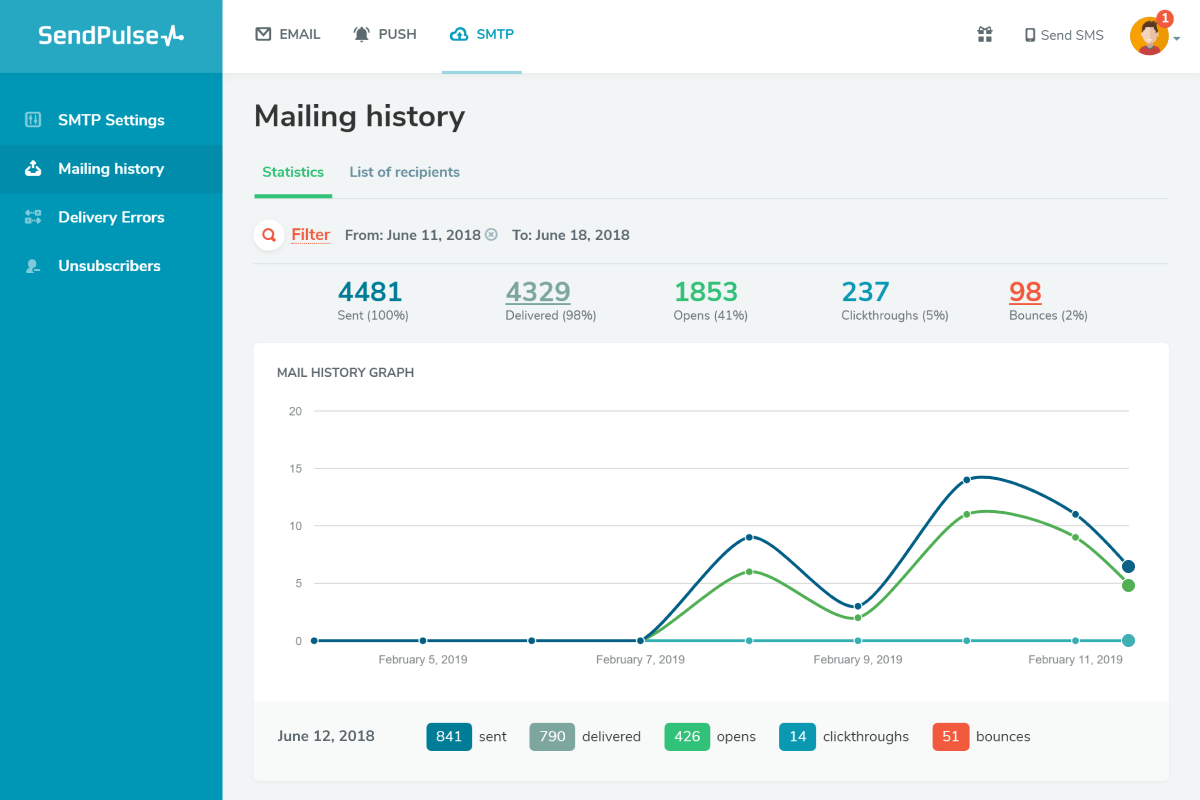Screen dimensions: 1200x800
Task: Click the red bounces count badge 51
Action: coord(950,737)
